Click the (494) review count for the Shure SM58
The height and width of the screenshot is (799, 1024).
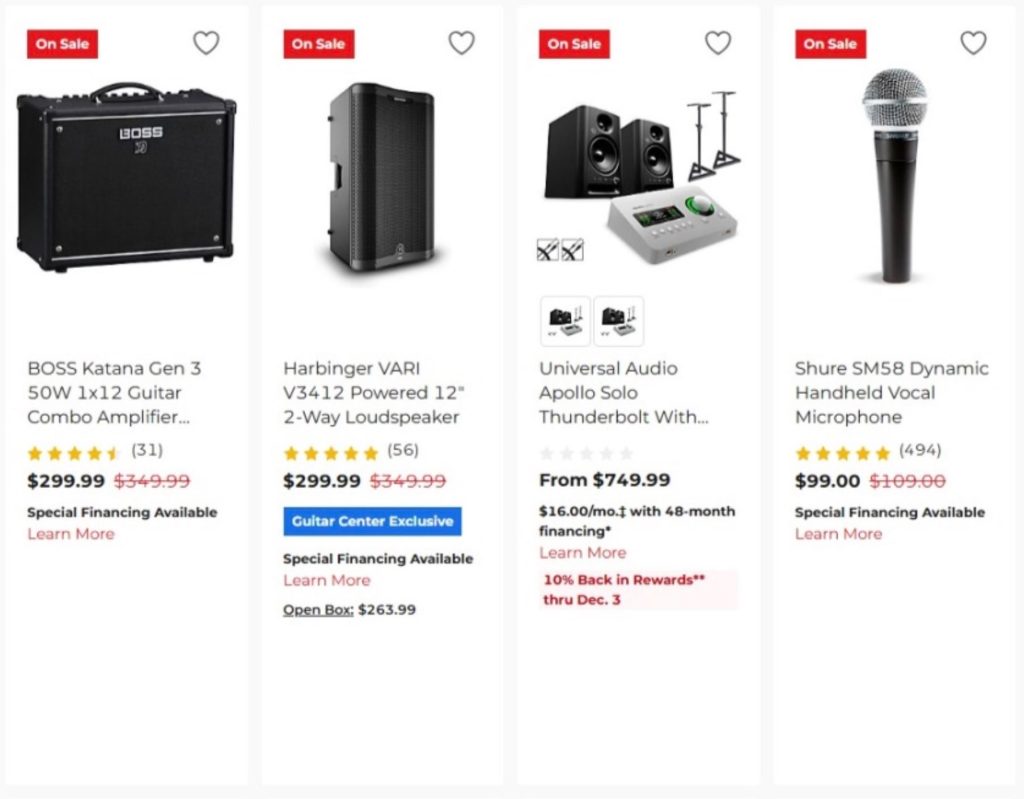[921, 451]
